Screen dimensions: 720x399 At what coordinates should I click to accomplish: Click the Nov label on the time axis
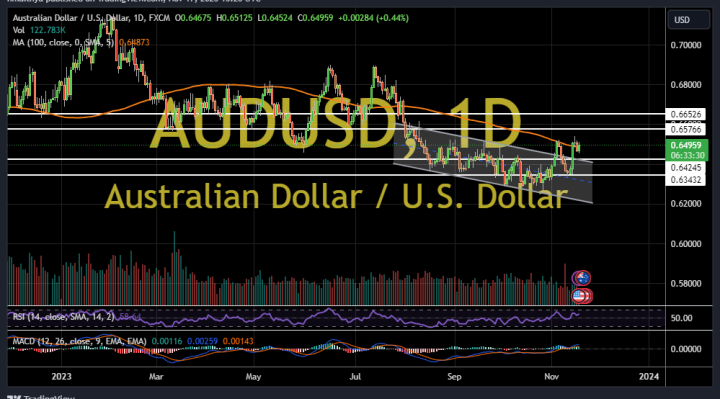(x=551, y=377)
